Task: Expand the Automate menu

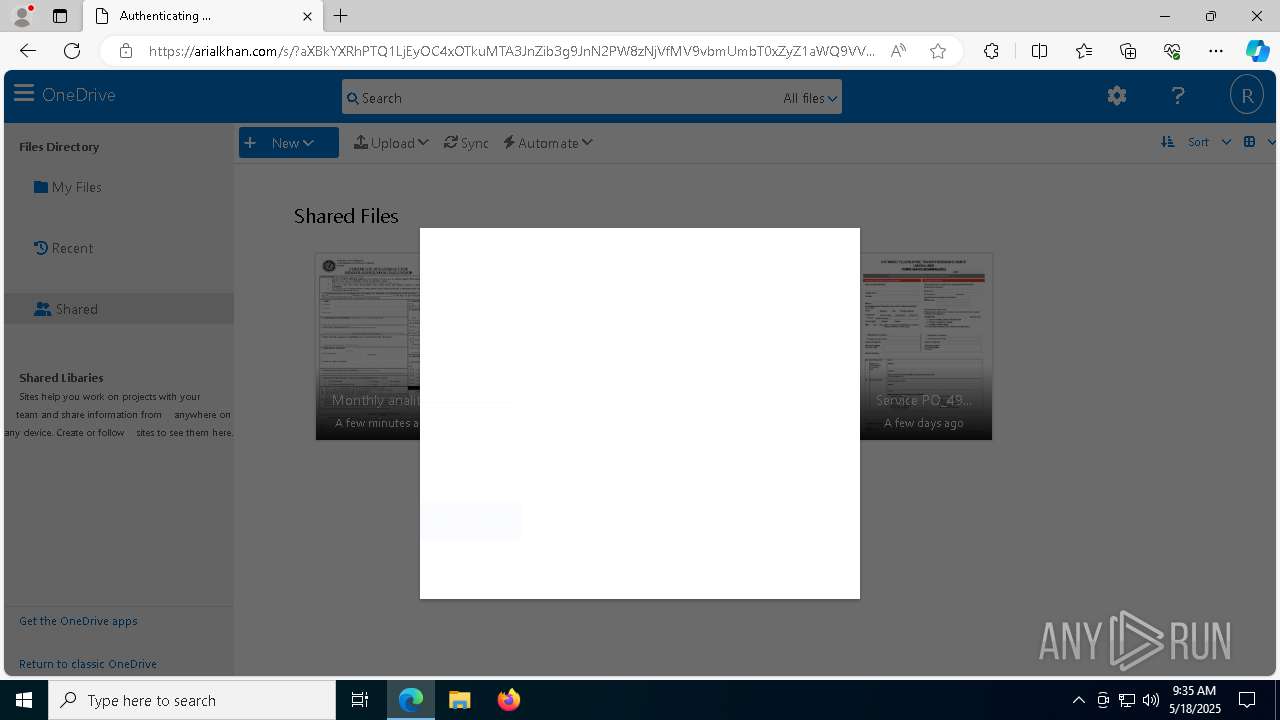Action: click(548, 143)
